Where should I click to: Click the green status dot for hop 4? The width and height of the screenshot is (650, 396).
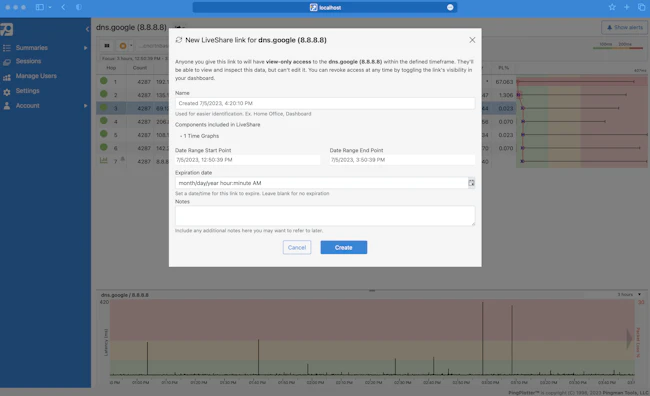(x=104, y=121)
